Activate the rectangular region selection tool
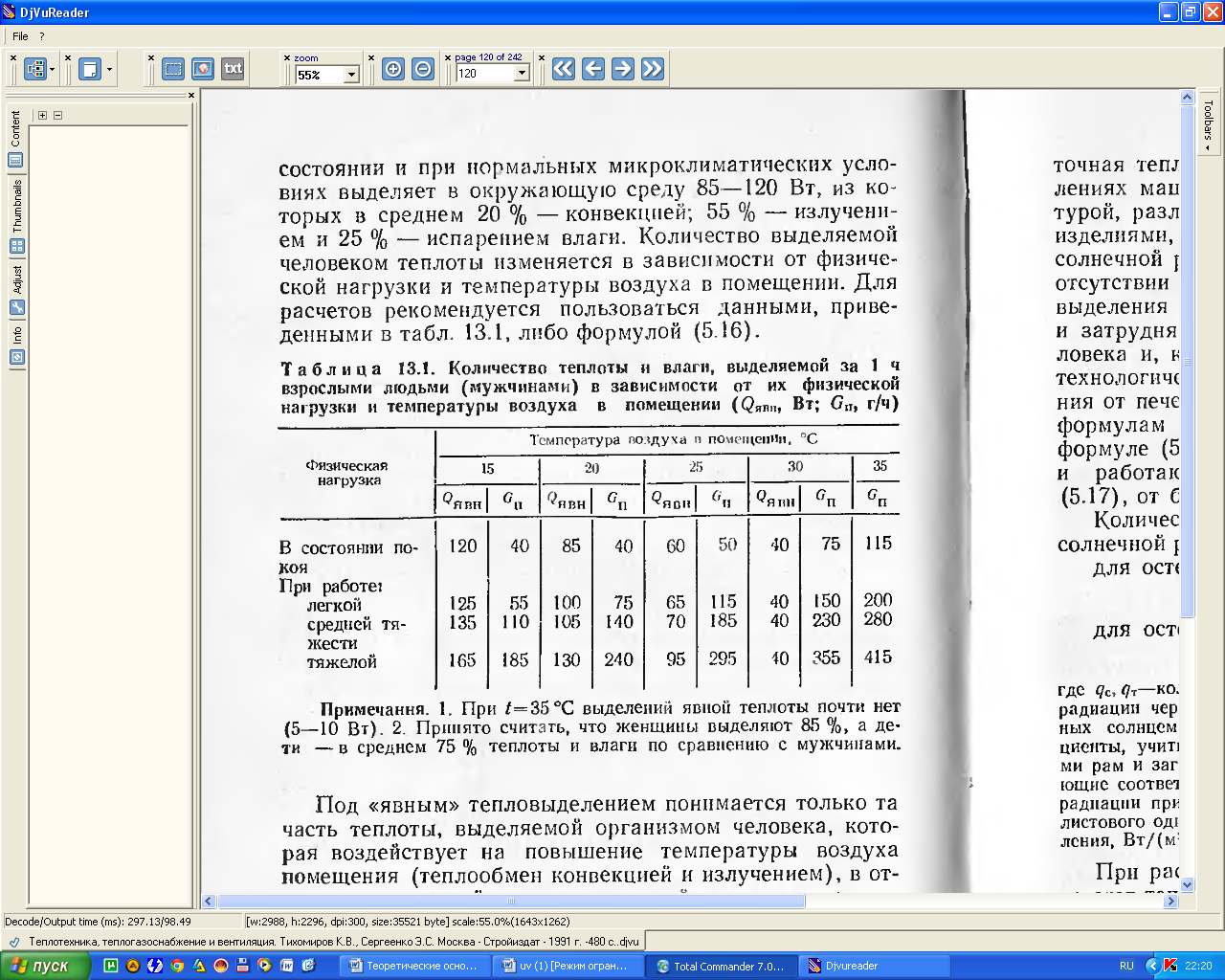 (173, 68)
